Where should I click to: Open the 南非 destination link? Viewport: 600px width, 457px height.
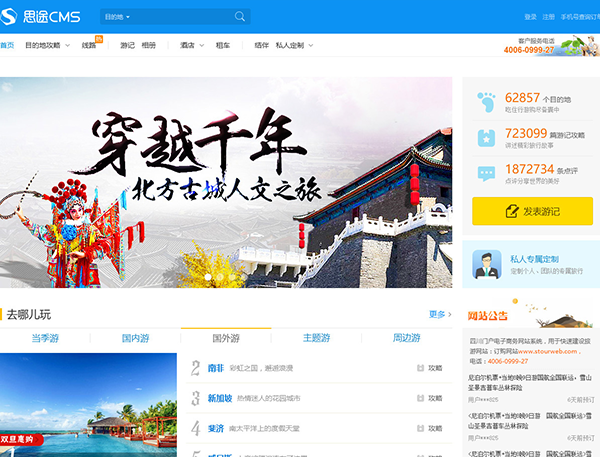click(215, 368)
